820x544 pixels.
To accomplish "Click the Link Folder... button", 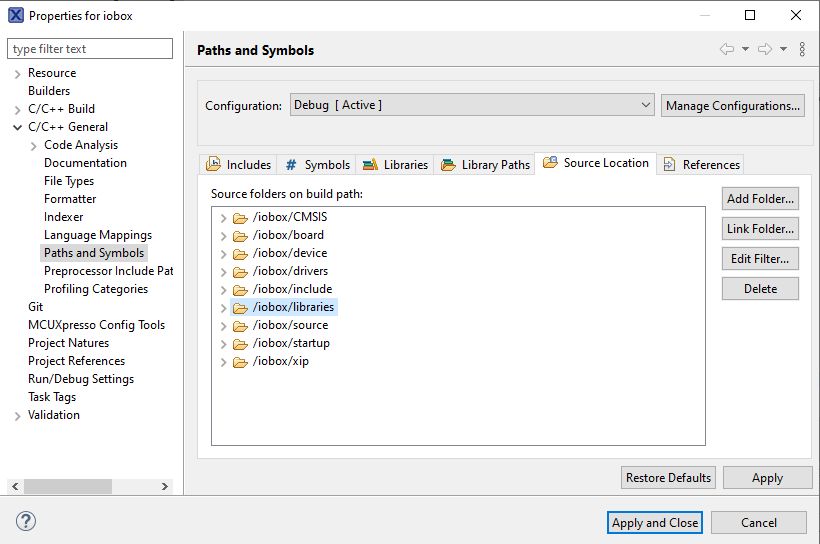I will pyautogui.click(x=760, y=229).
